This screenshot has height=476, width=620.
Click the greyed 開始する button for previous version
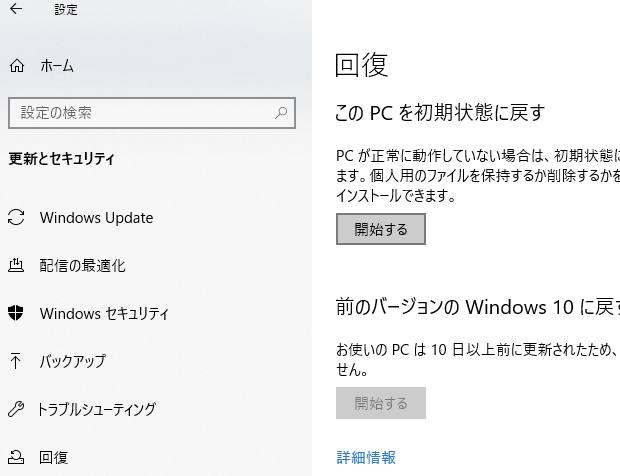[381, 404]
